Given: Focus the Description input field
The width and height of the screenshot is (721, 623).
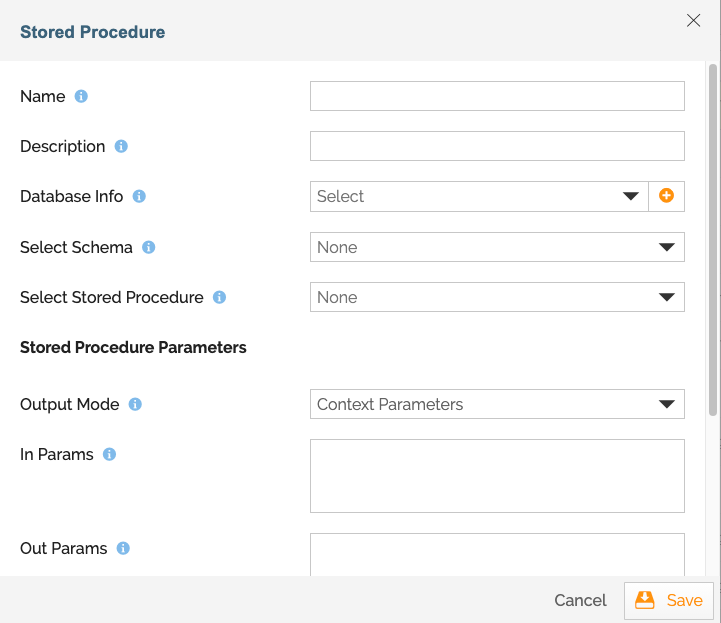Looking at the screenshot, I should 497,146.
